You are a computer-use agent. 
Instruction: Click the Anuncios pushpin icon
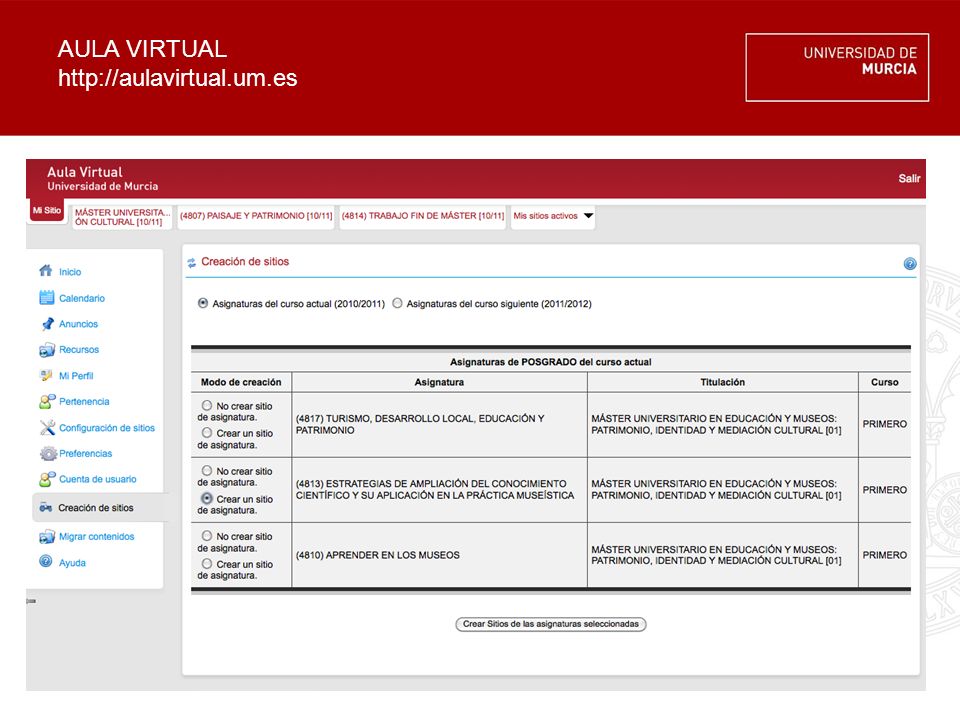coord(47,323)
